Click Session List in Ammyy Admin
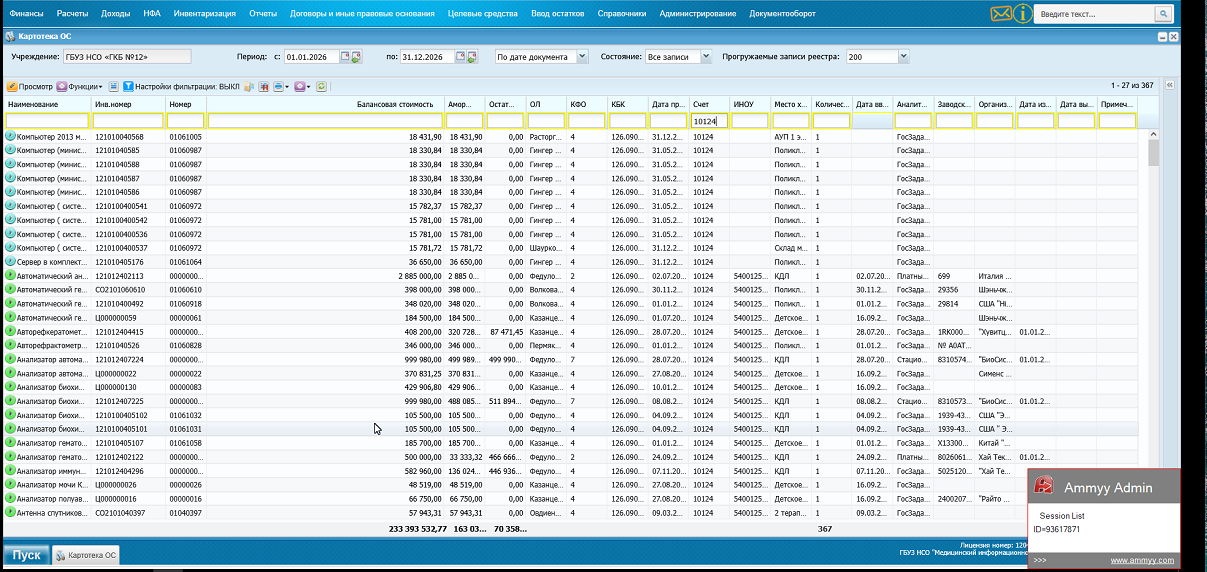1207x572 pixels. coord(1062,516)
